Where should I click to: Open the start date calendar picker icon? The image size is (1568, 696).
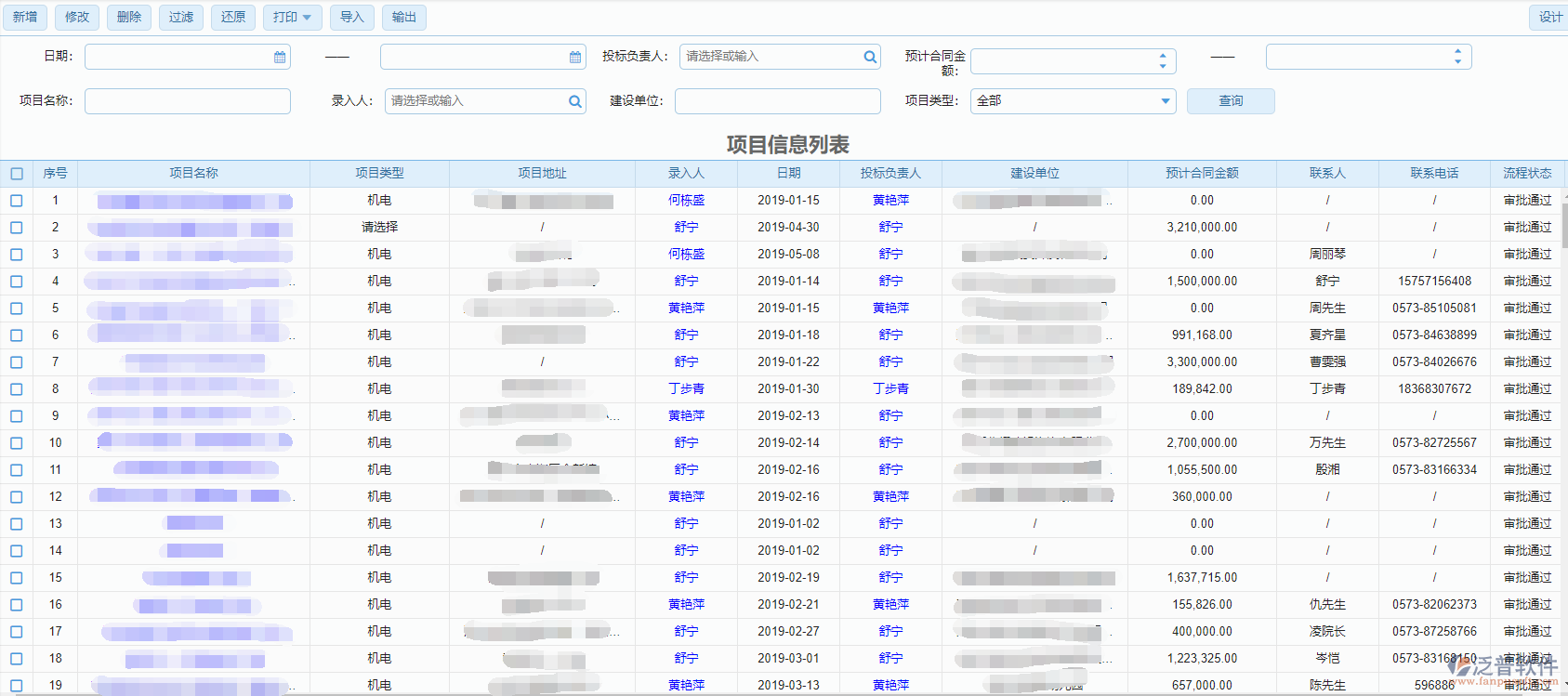click(x=280, y=57)
